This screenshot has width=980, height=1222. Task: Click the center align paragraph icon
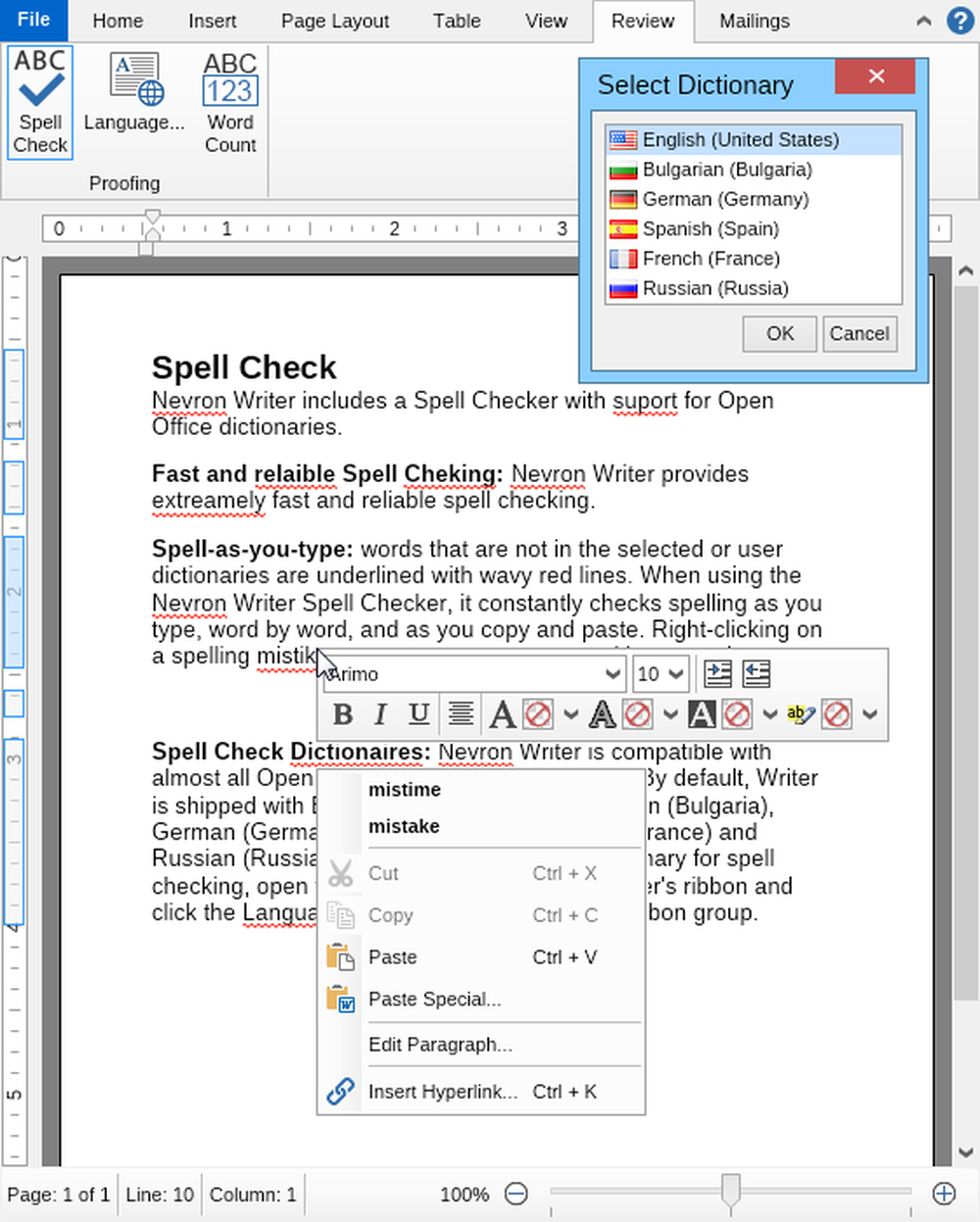click(461, 713)
